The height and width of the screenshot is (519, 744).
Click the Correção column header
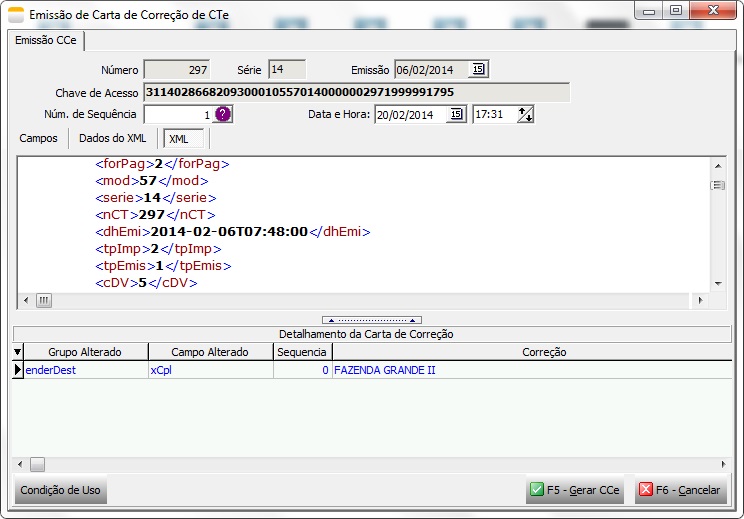point(532,352)
